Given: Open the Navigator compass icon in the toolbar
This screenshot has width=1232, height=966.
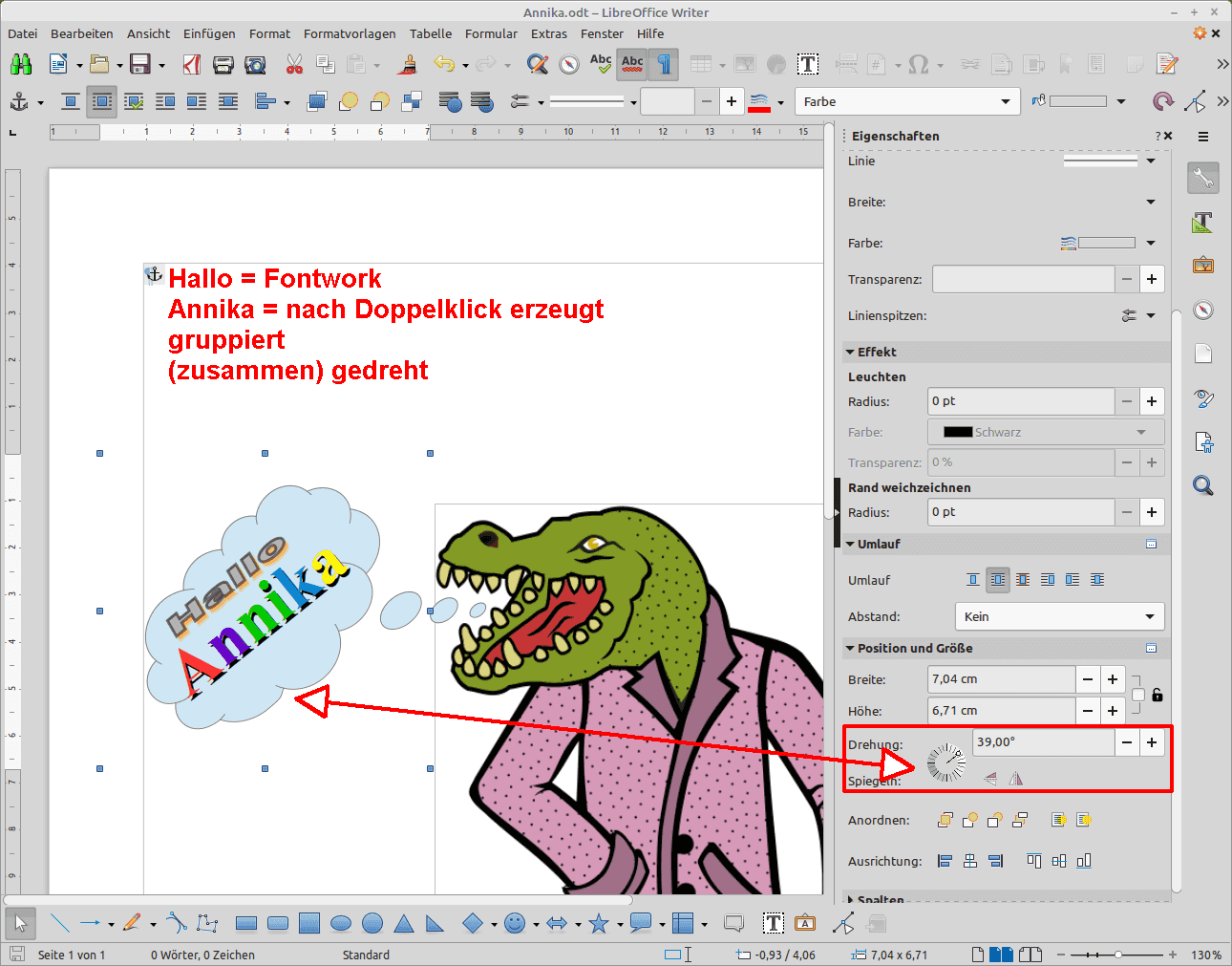Looking at the screenshot, I should [569, 64].
